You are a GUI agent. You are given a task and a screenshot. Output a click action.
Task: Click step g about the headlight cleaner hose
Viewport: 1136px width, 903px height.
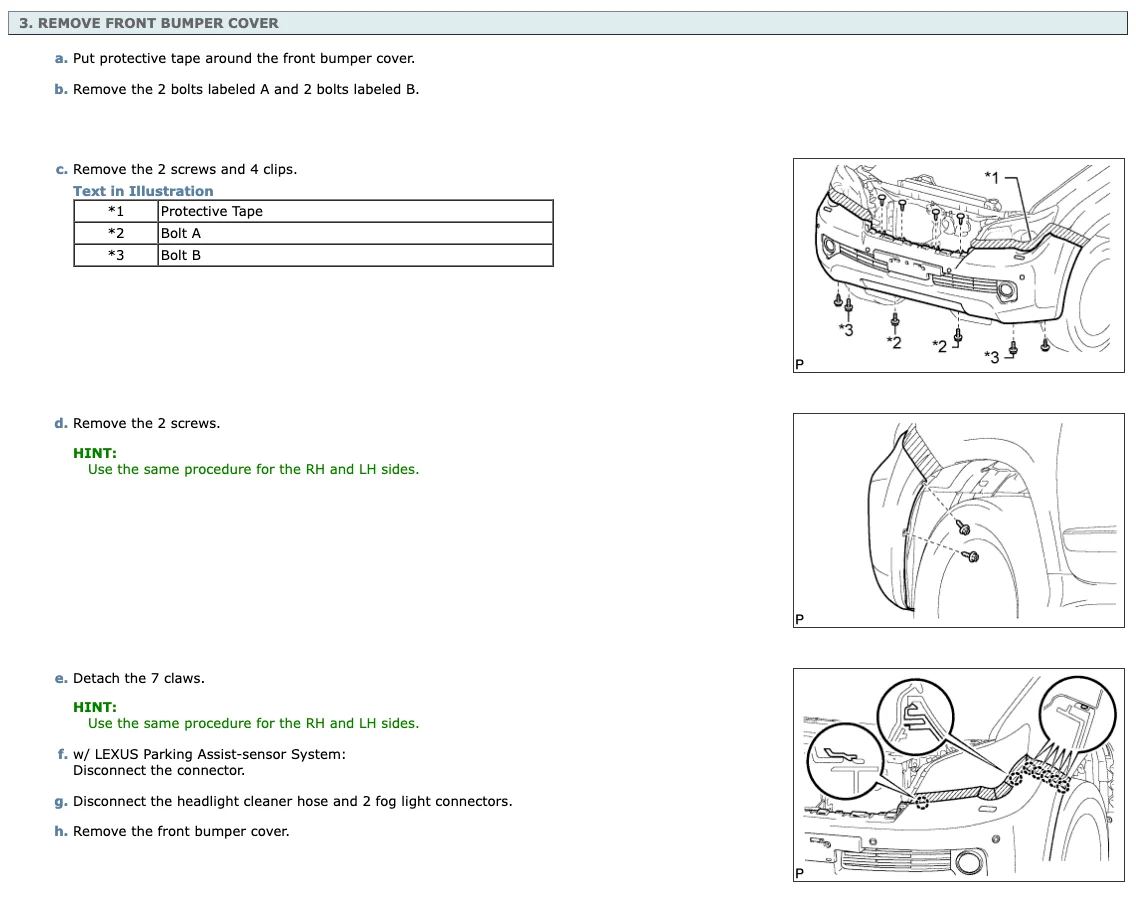click(x=292, y=801)
